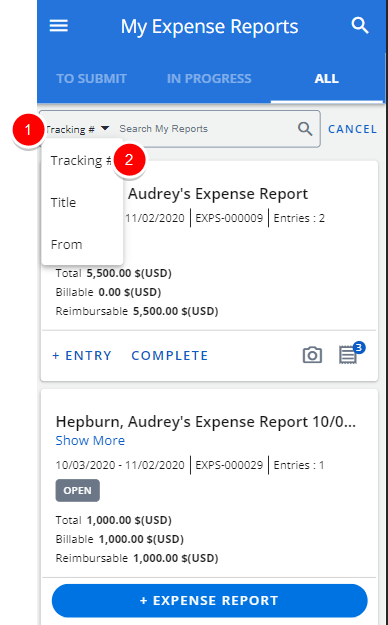The height and width of the screenshot is (625, 388).
Task: Click the search field magnifier icon
Action: pos(305,129)
